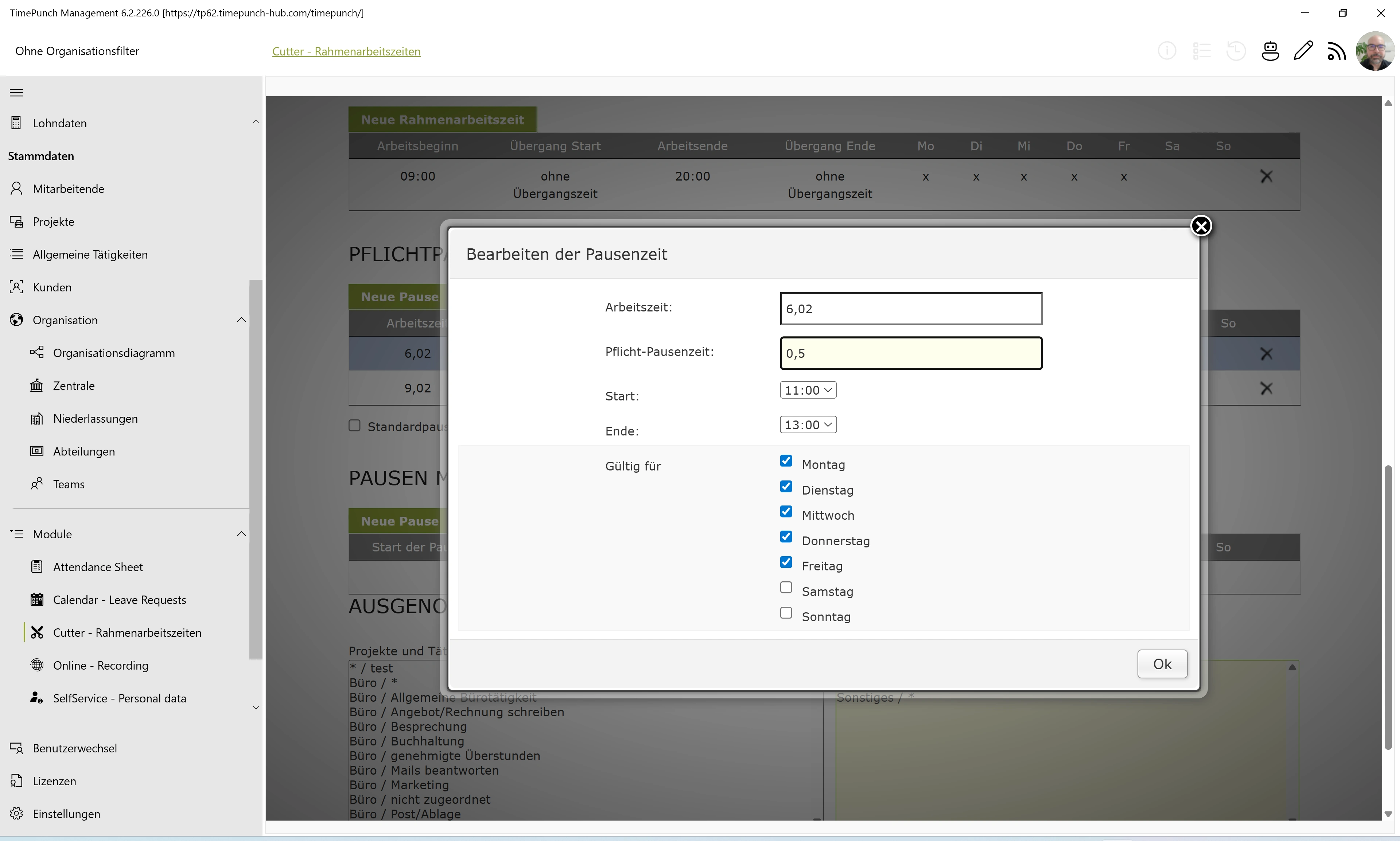Viewport: 1400px width, 841px height.
Task: Delete the 09:00 Rahmenarbeitszeit row
Action: click(x=1266, y=177)
